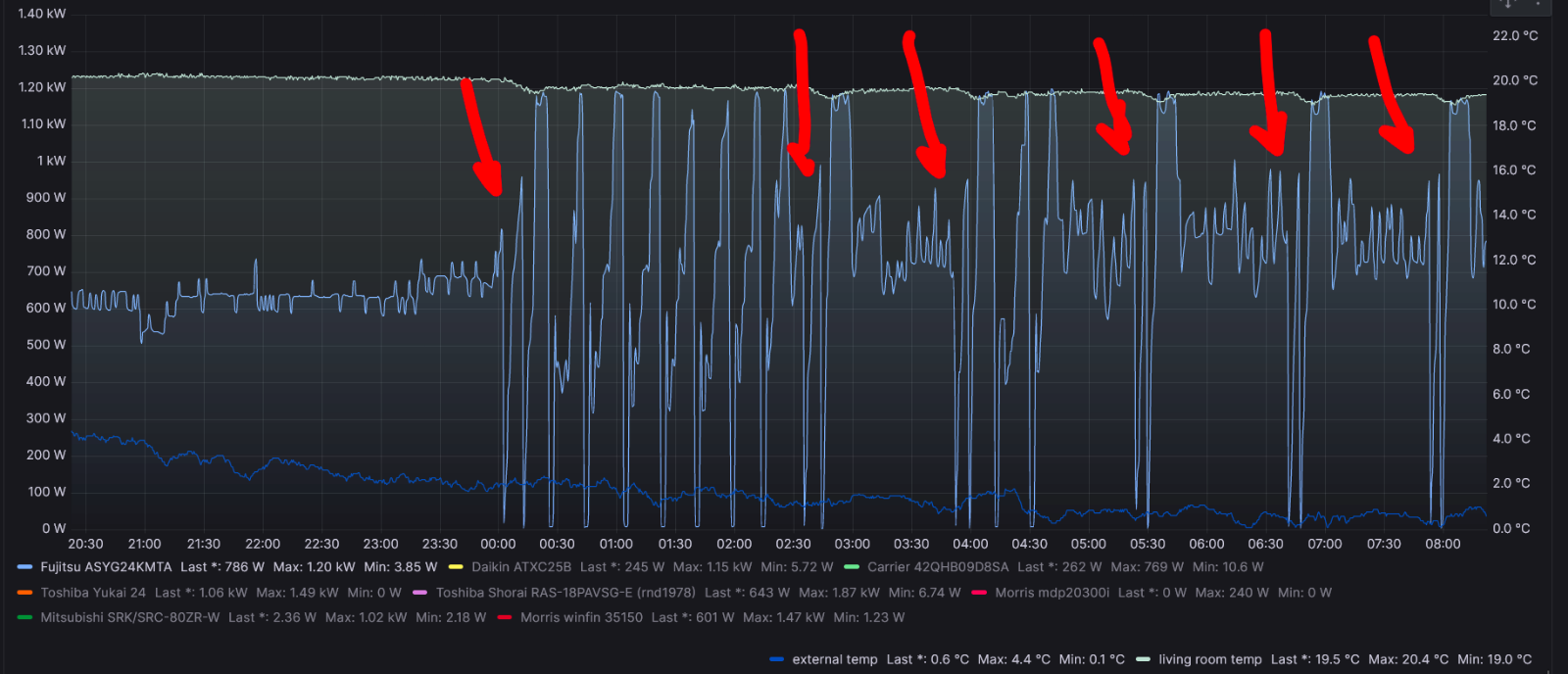Click the 20.0 °C temperature axis label
This screenshot has width=1568, height=674.
coord(1515,80)
